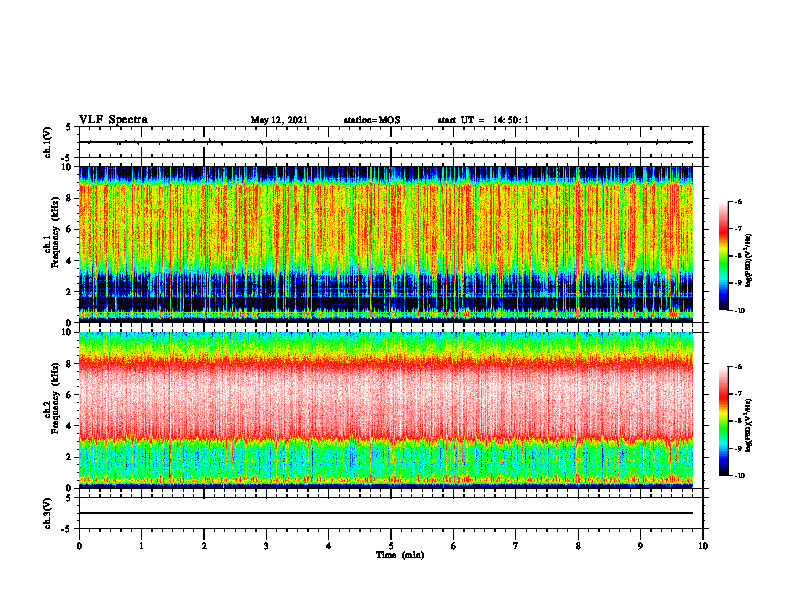The height and width of the screenshot is (612, 792).
Task: Click the "ch.3(V)" axis label
Action: pyautogui.click(x=48, y=513)
